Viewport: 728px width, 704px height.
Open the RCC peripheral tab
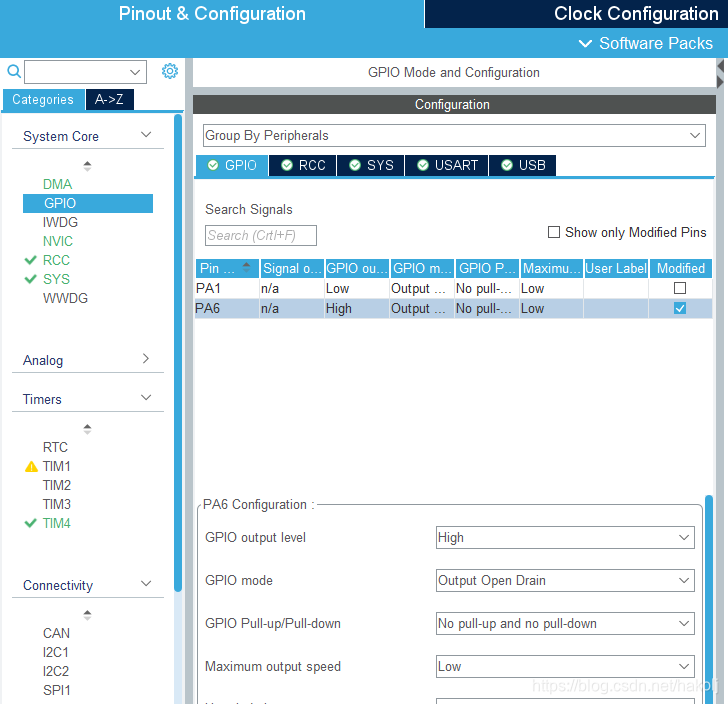tap(303, 165)
